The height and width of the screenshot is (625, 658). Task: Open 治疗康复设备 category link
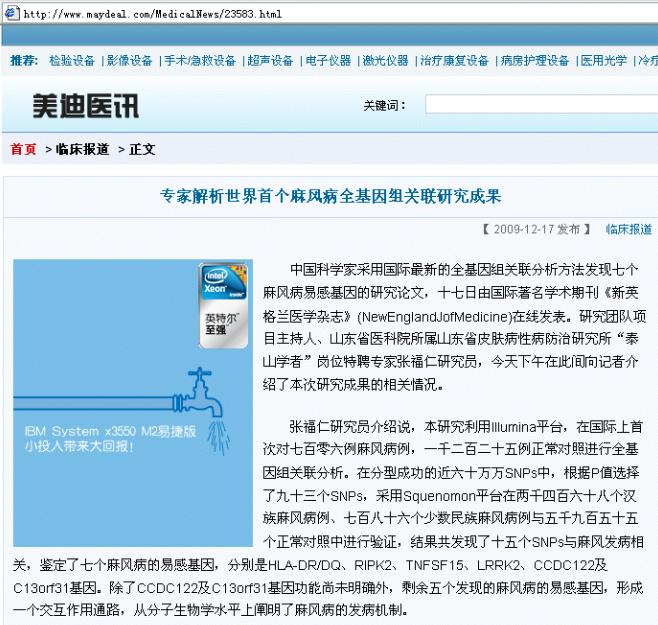(x=454, y=61)
